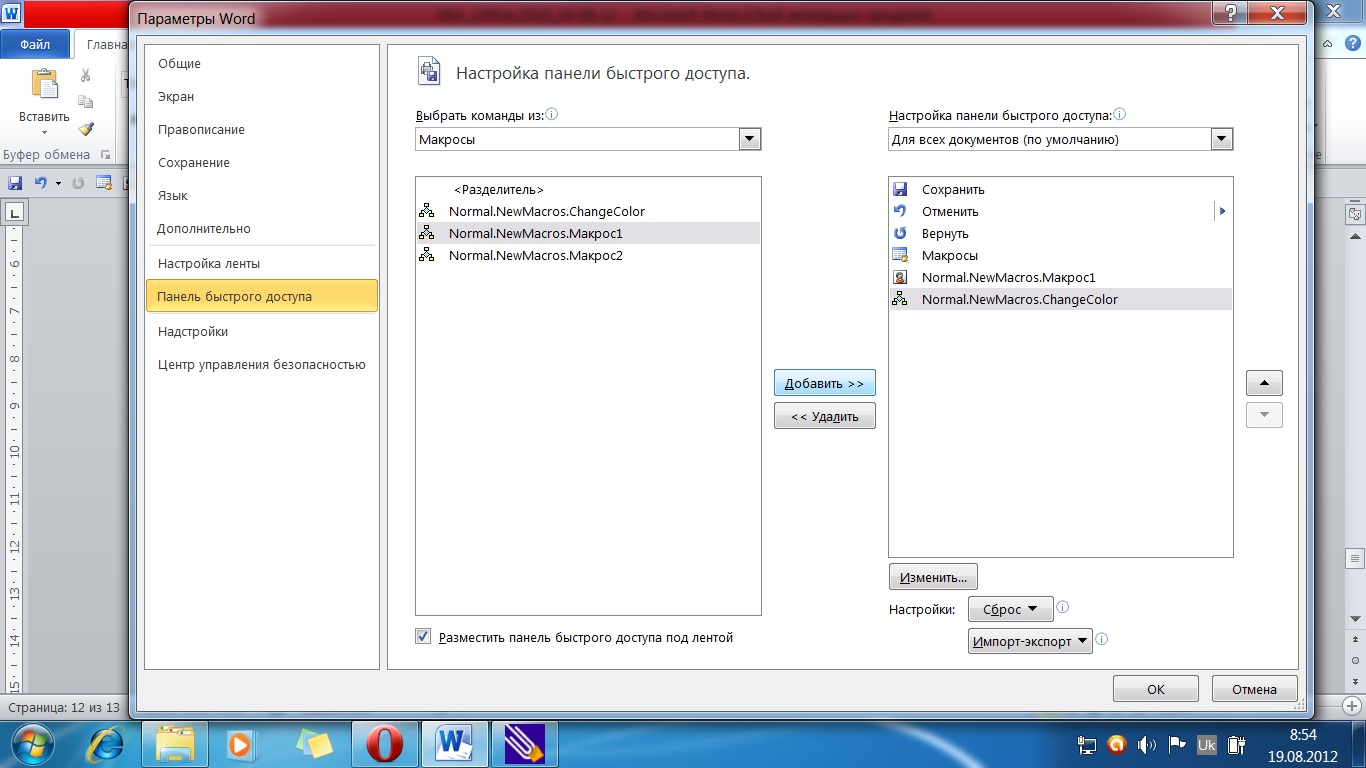Open the Экран options category
This screenshot has height=768, width=1366.
261,97
